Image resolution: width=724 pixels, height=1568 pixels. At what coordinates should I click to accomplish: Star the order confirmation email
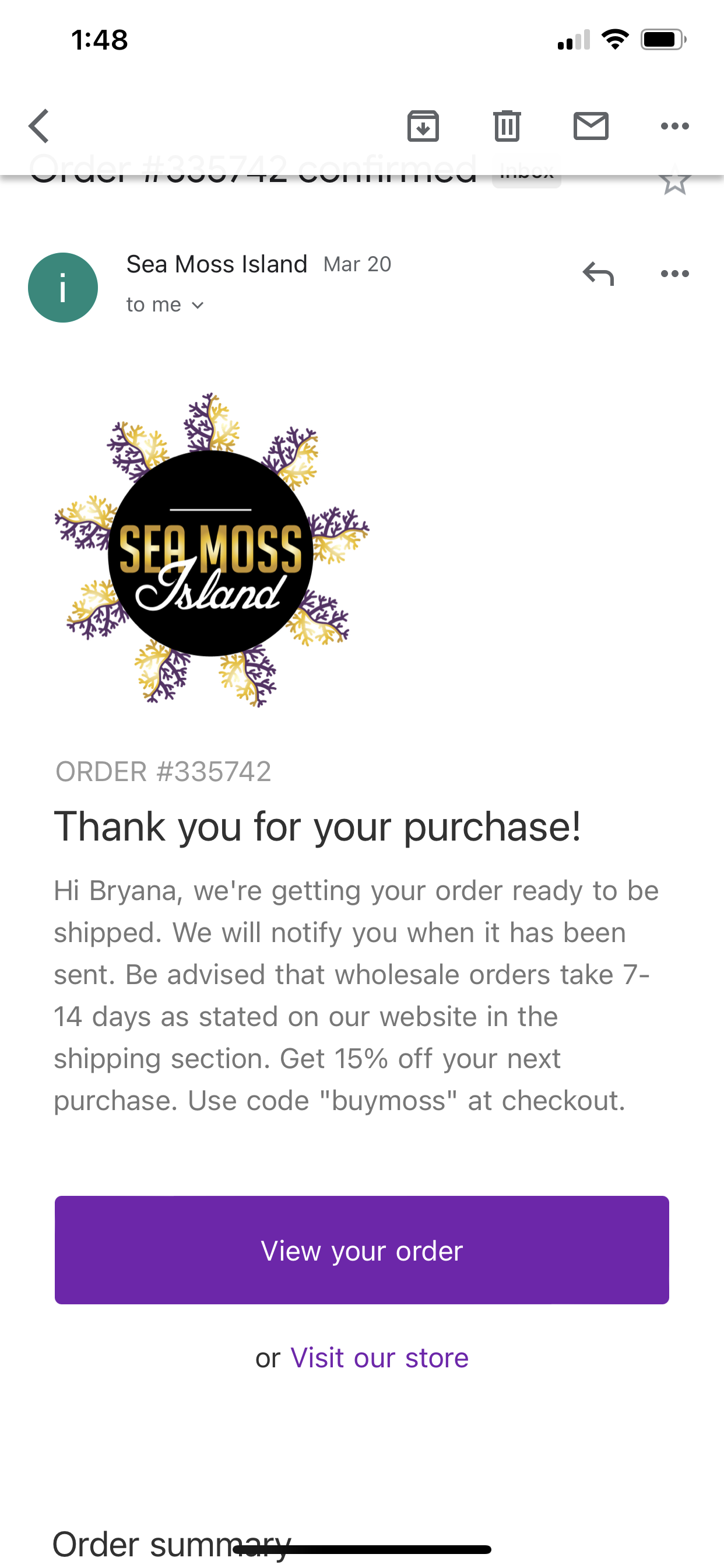tap(674, 181)
